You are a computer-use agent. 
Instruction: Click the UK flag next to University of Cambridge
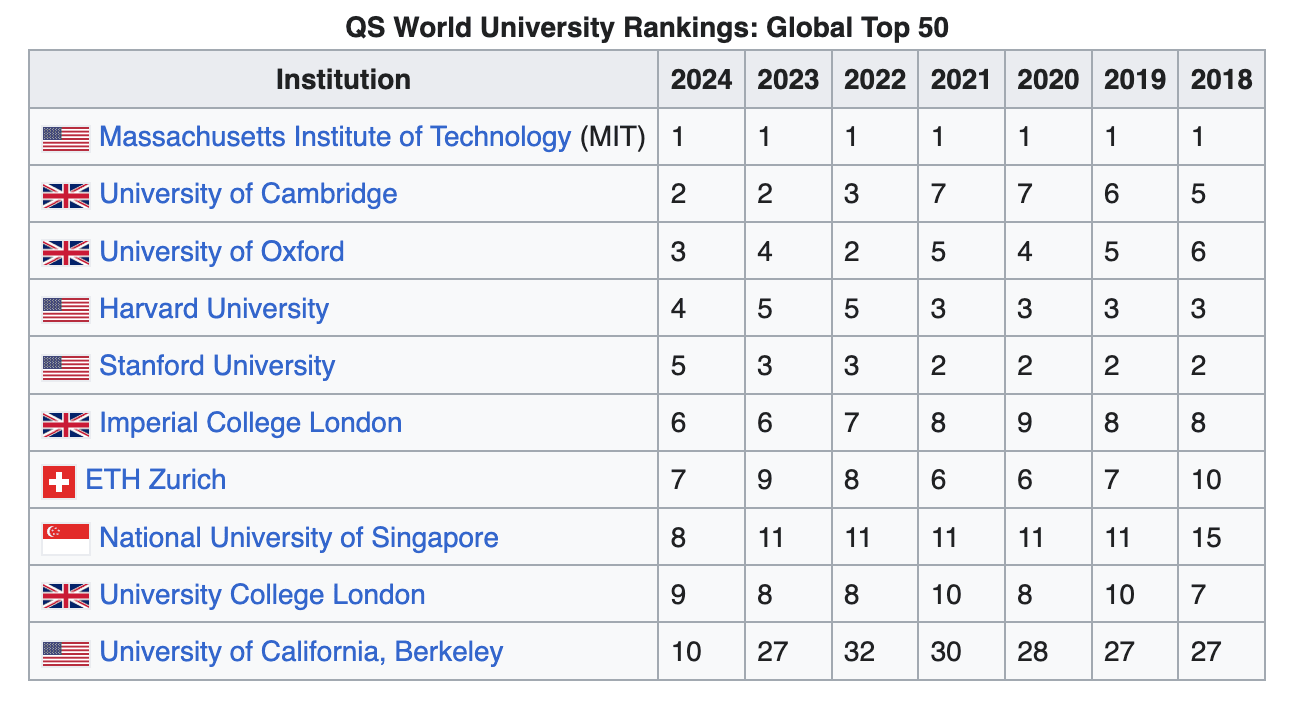(x=66, y=195)
